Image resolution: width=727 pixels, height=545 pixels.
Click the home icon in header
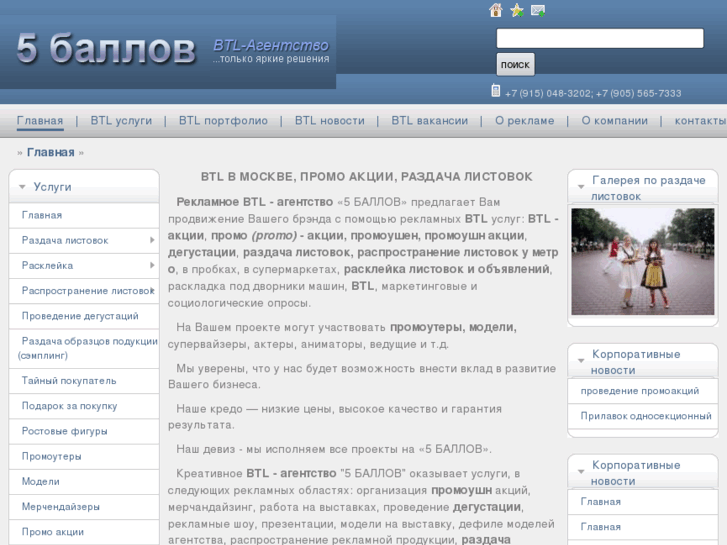496,11
